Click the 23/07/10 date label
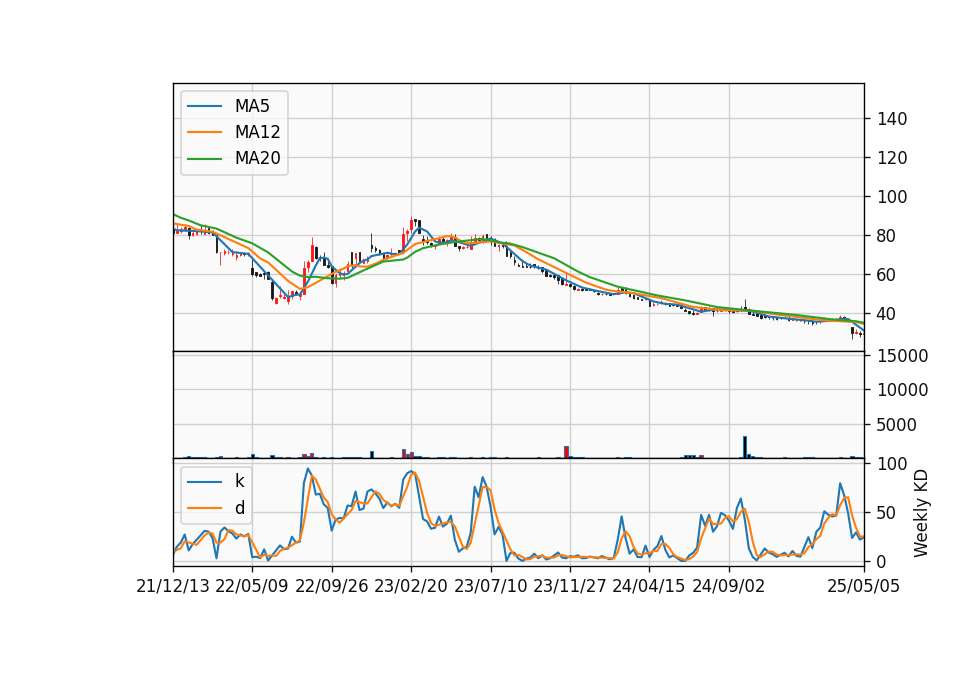 [x=490, y=586]
